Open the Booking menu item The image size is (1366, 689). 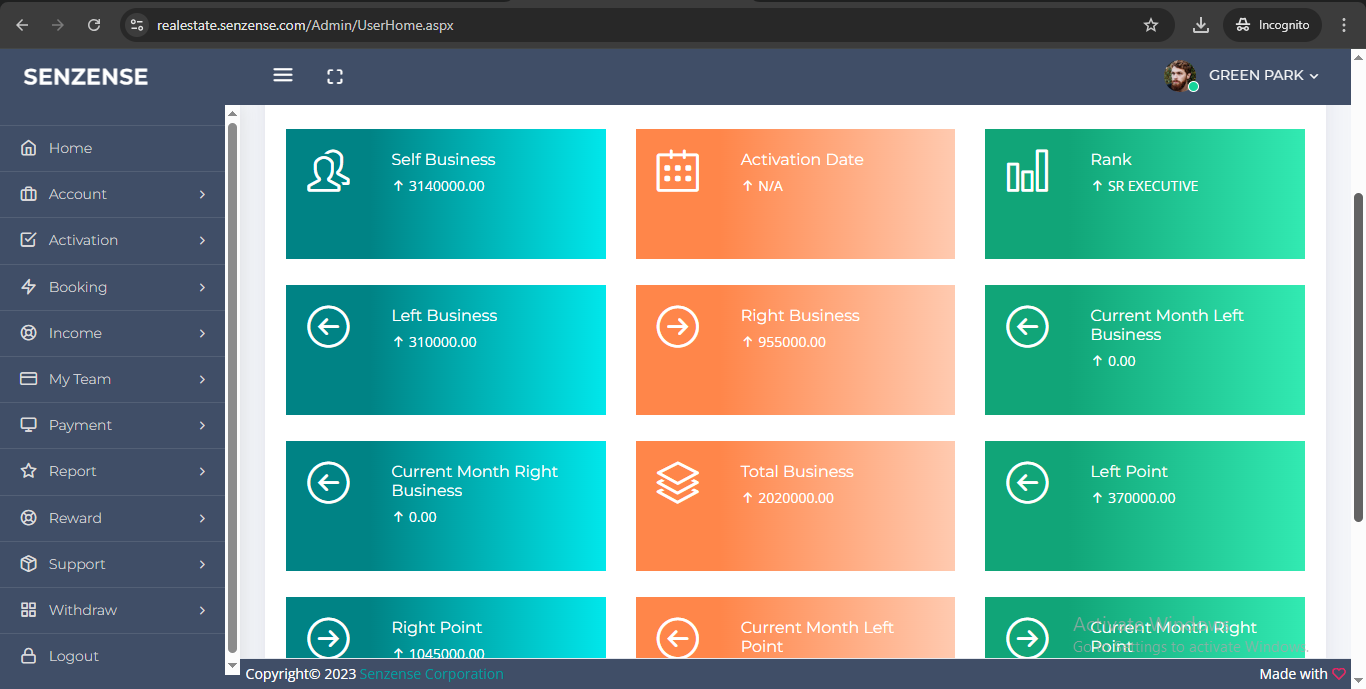[112, 287]
